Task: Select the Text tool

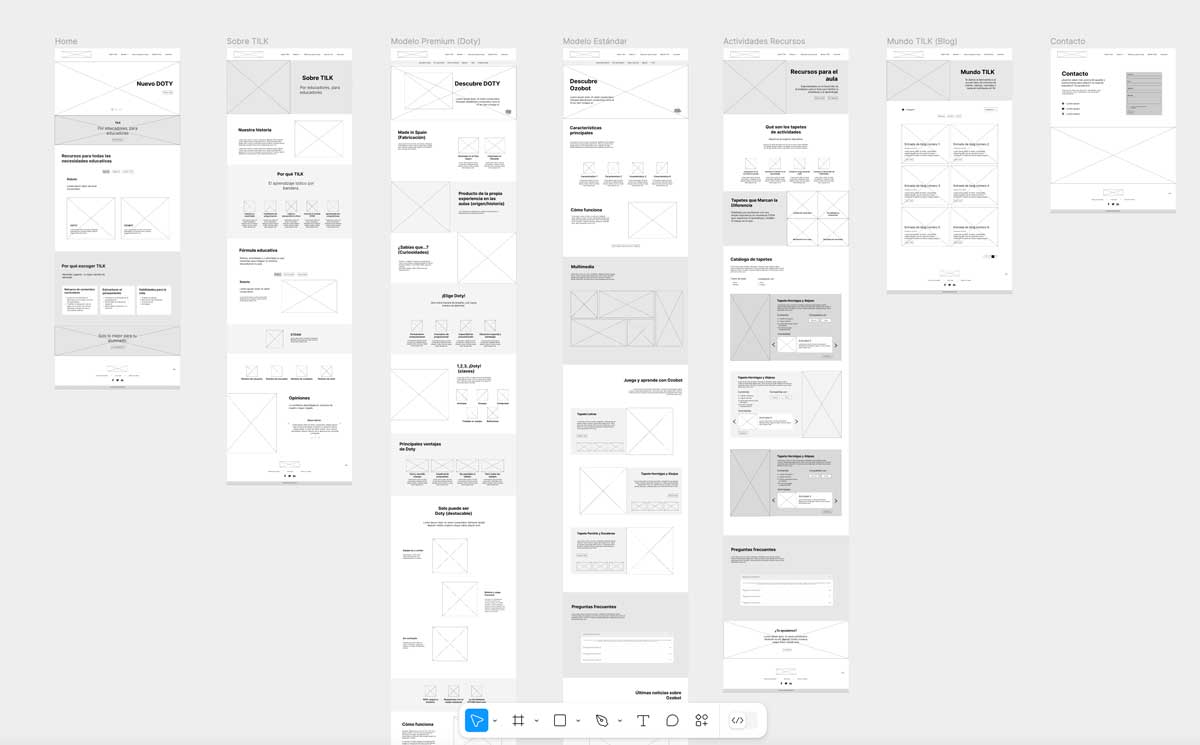Action: point(643,720)
